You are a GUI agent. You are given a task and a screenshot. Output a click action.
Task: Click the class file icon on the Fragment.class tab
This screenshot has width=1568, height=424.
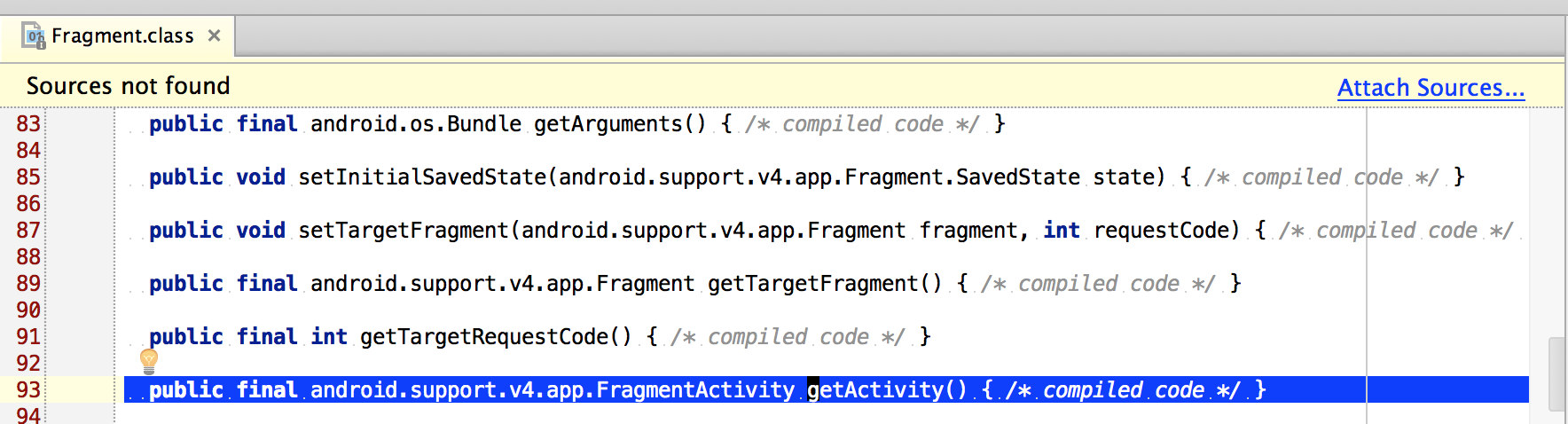pyautogui.click(x=34, y=36)
